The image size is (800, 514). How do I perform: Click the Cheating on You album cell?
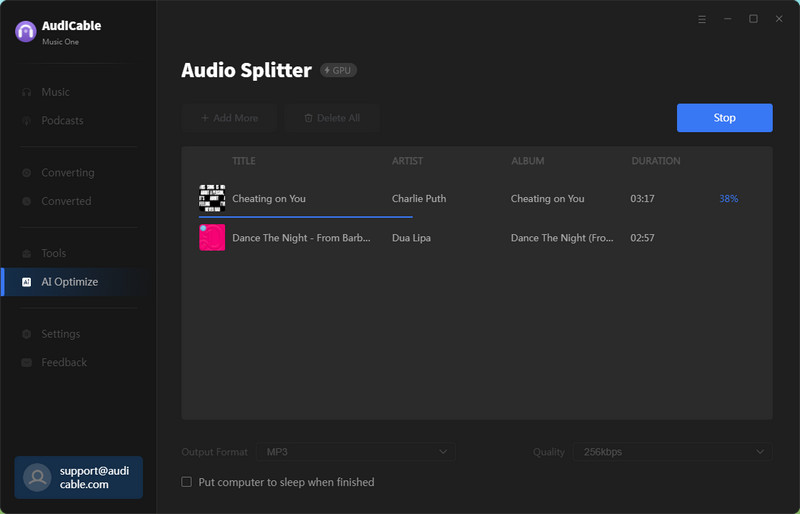point(547,199)
